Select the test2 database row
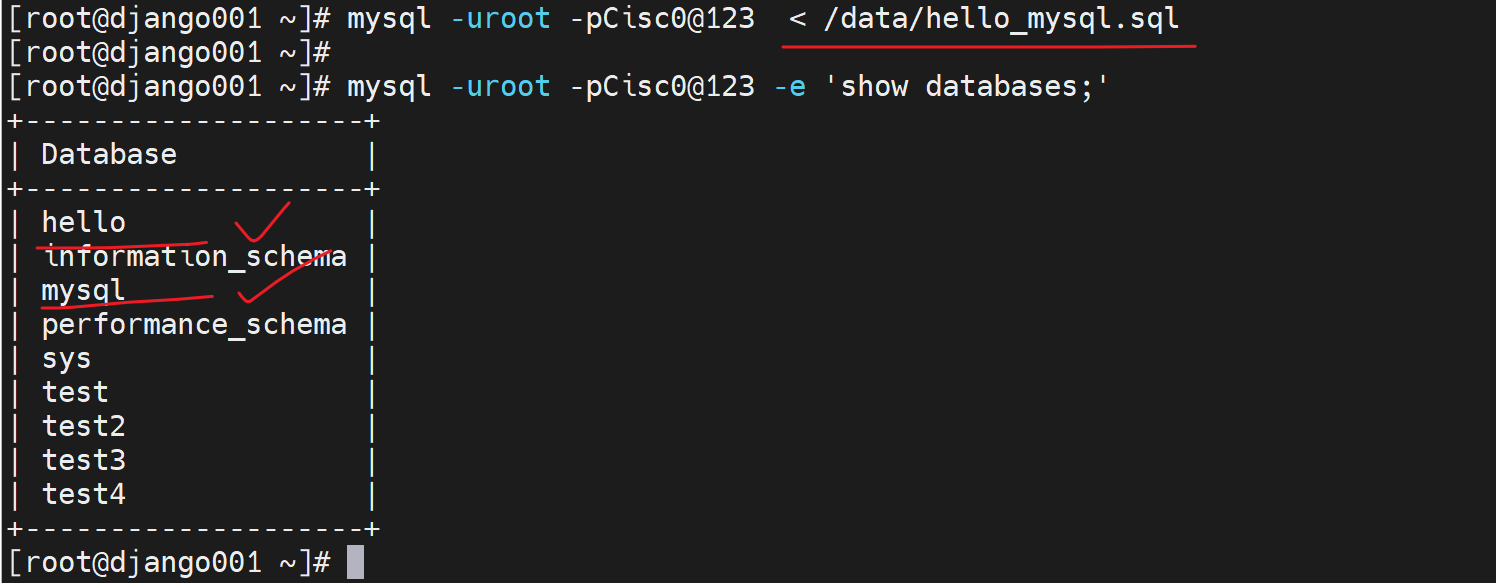1496x583 pixels. click(83, 427)
